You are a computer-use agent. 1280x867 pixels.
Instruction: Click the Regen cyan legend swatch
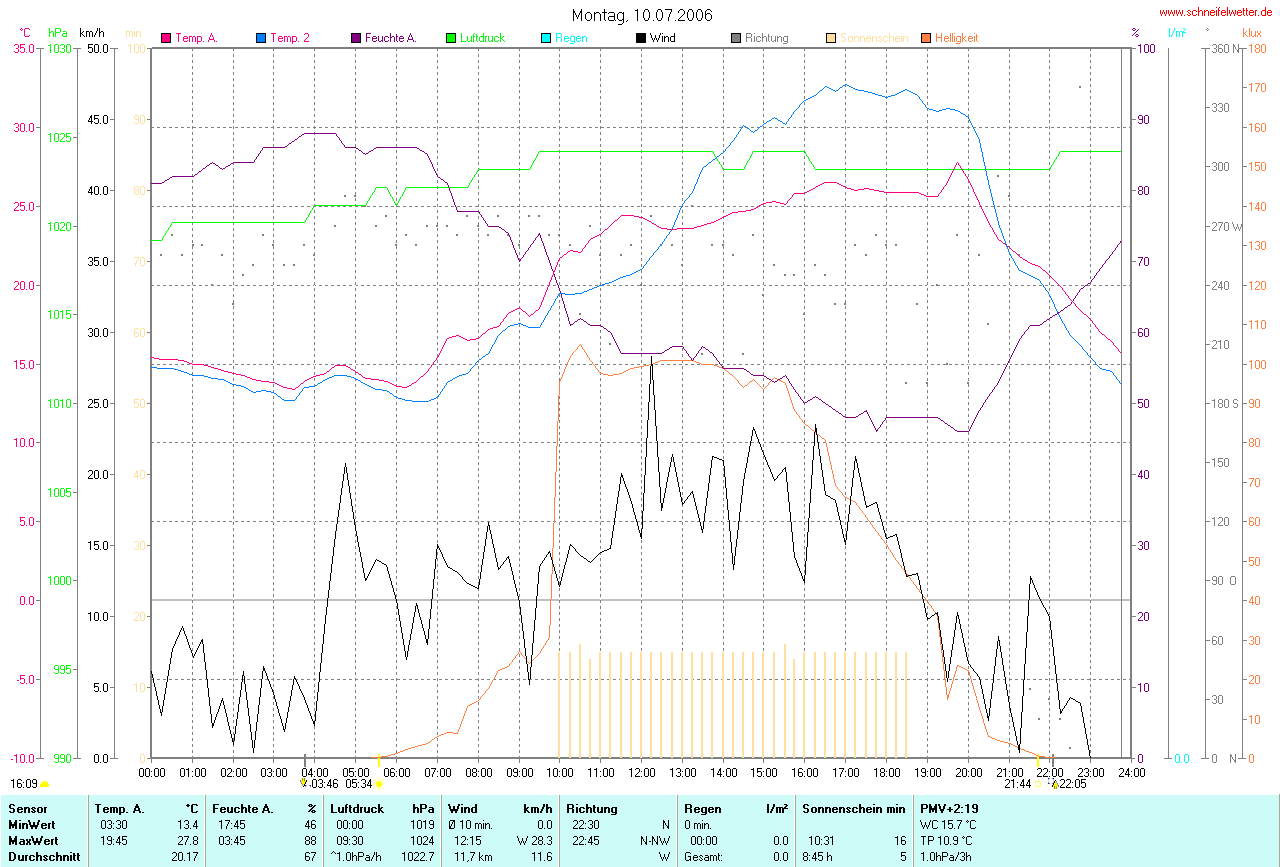pos(546,38)
